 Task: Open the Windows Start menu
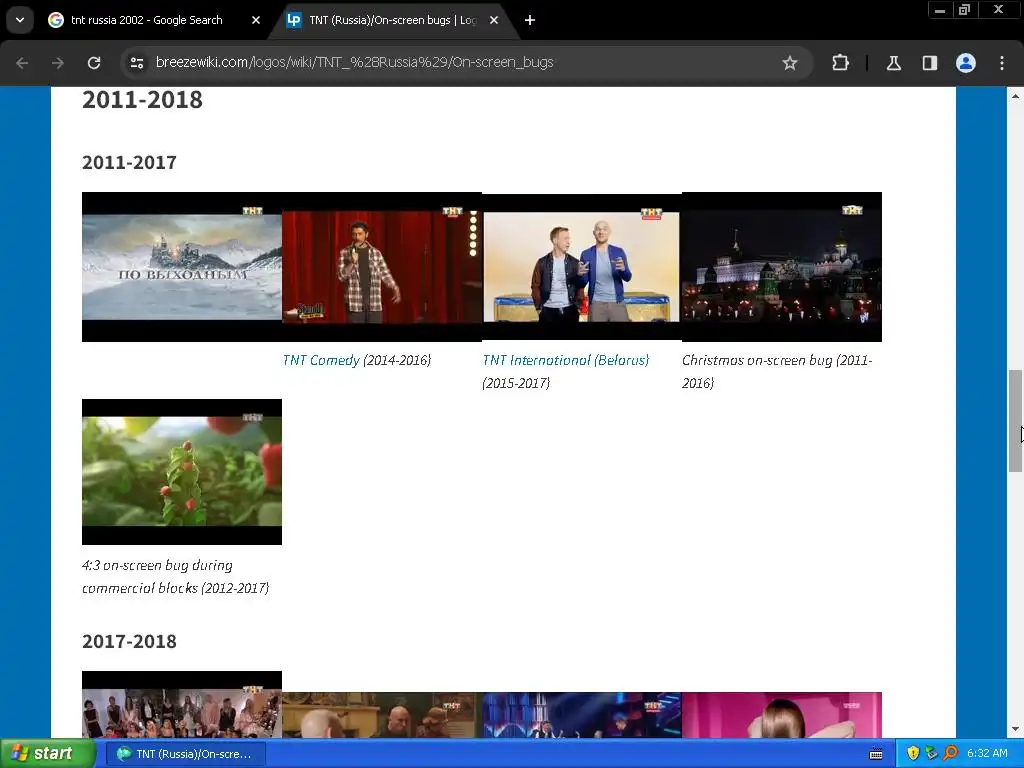[x=48, y=754]
